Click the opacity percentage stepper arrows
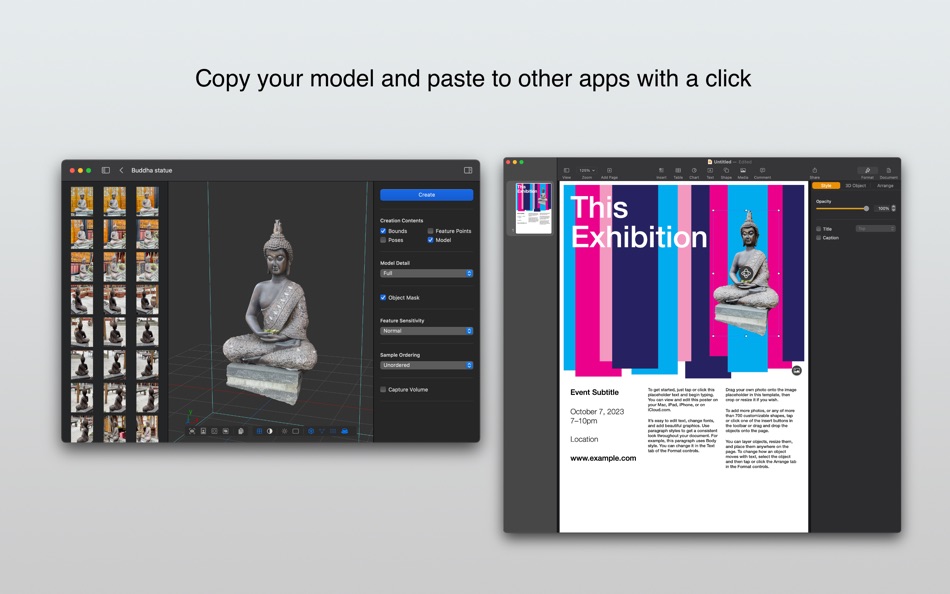 point(894,208)
